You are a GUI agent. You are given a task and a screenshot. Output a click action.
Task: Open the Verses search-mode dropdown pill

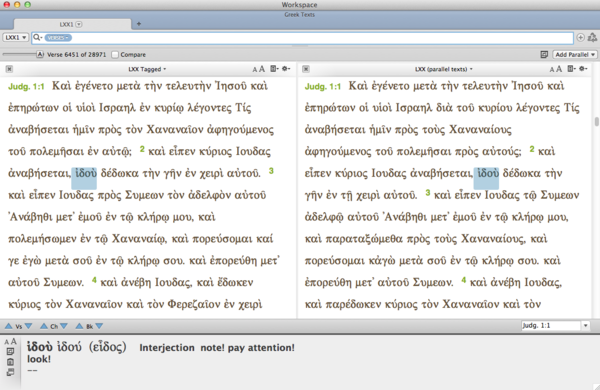(58, 38)
